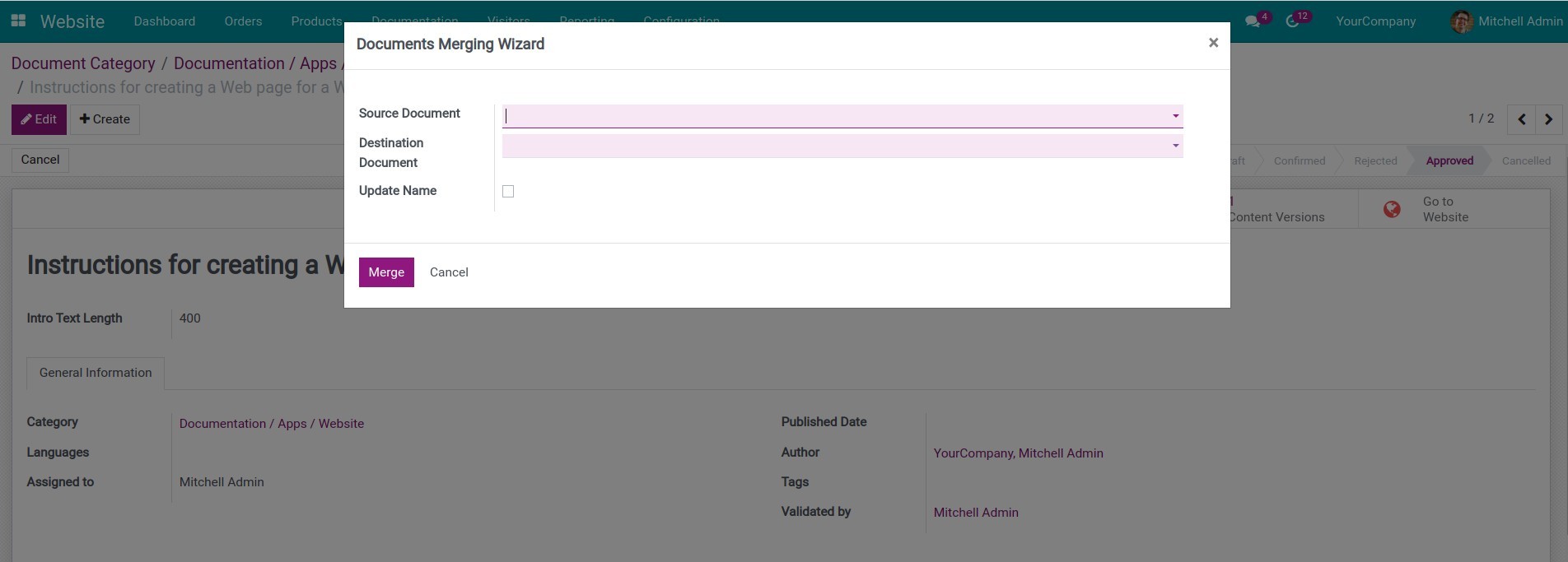The width and height of the screenshot is (1568, 562).
Task: Open the Mitchell Admin user menu
Action: tap(1506, 21)
